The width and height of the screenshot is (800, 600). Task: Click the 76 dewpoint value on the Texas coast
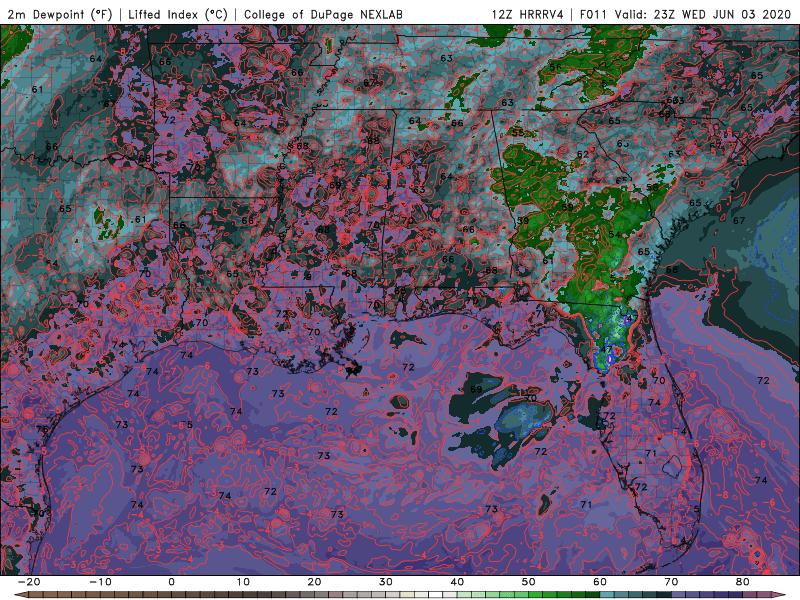(x=42, y=429)
